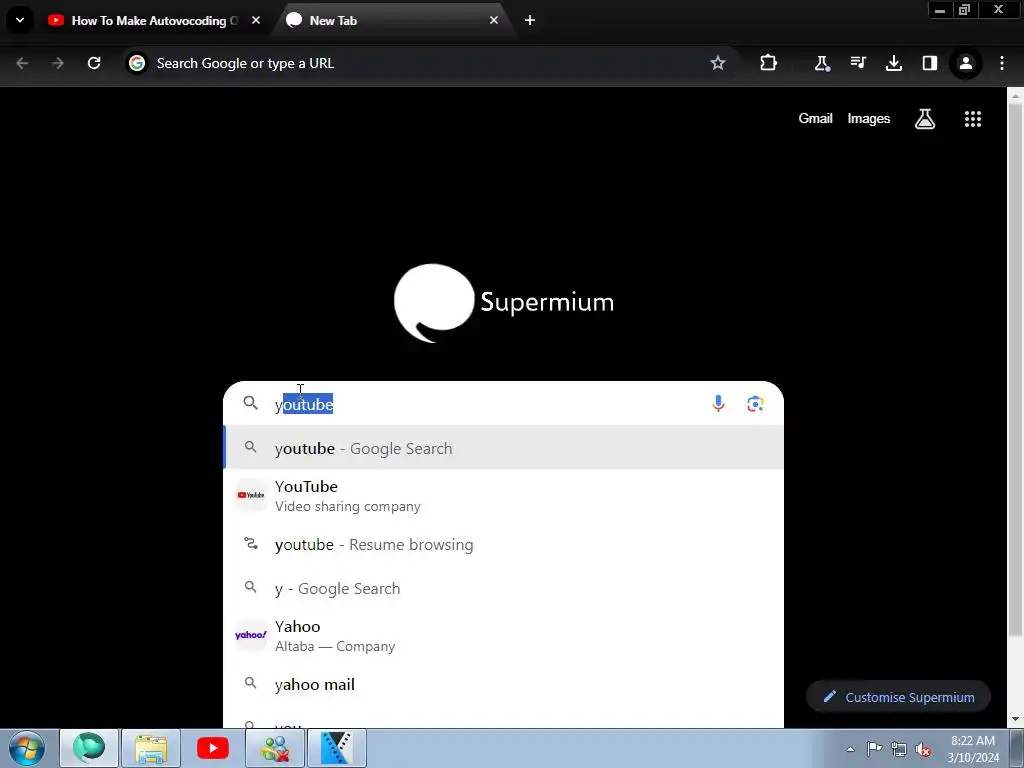1024x768 pixels.
Task: Reload the current page
Action: tap(94, 63)
